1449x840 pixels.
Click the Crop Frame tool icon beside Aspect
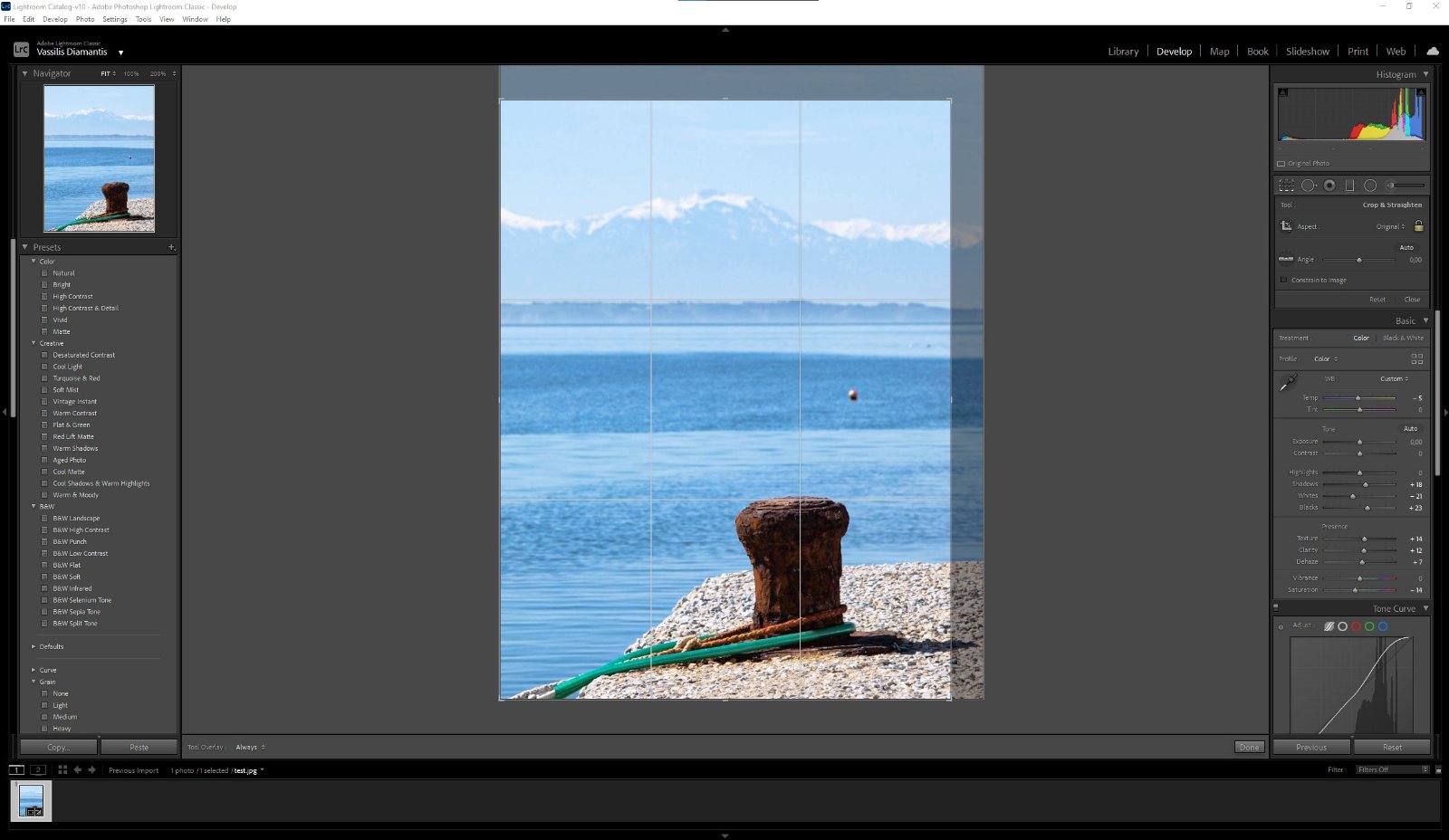(x=1286, y=225)
